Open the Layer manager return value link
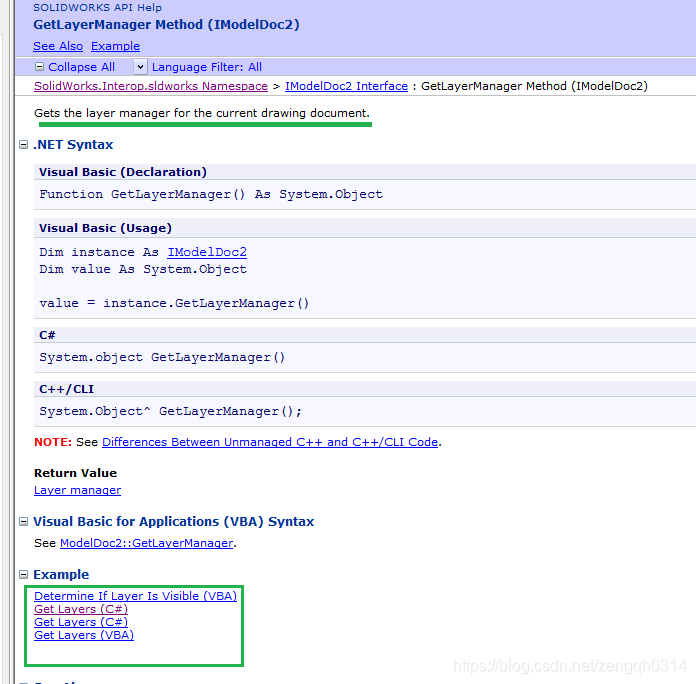Image resolution: width=696 pixels, height=684 pixels. [77, 490]
